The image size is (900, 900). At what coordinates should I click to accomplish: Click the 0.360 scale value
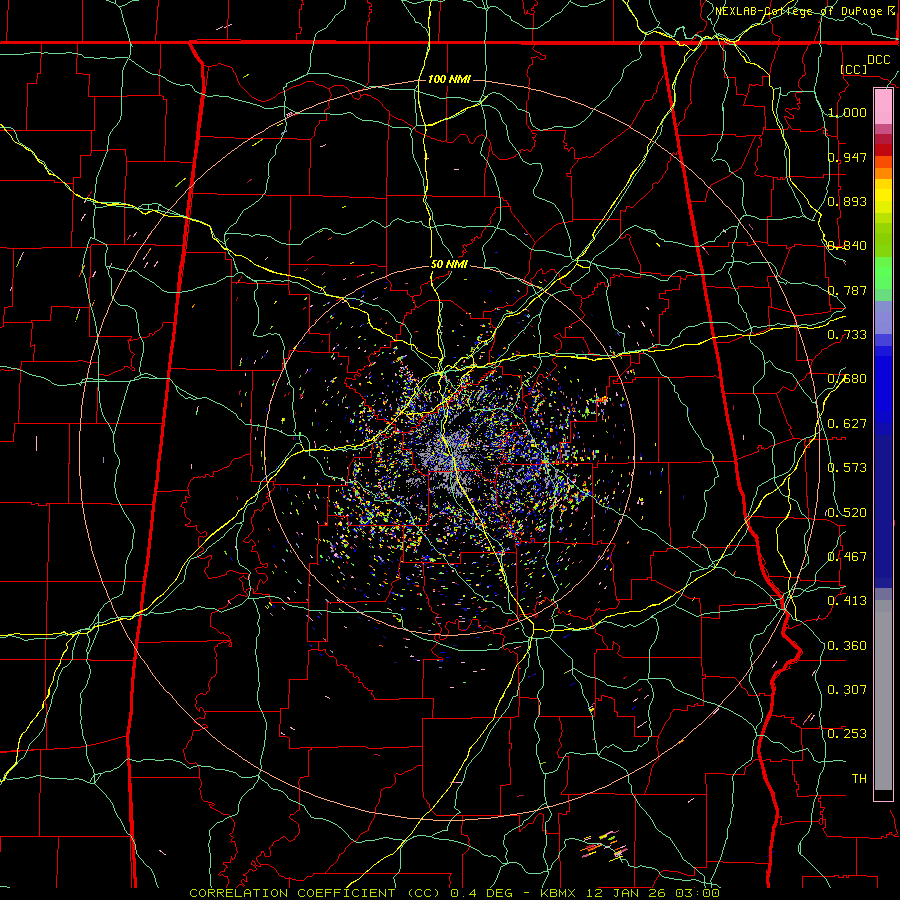847,646
